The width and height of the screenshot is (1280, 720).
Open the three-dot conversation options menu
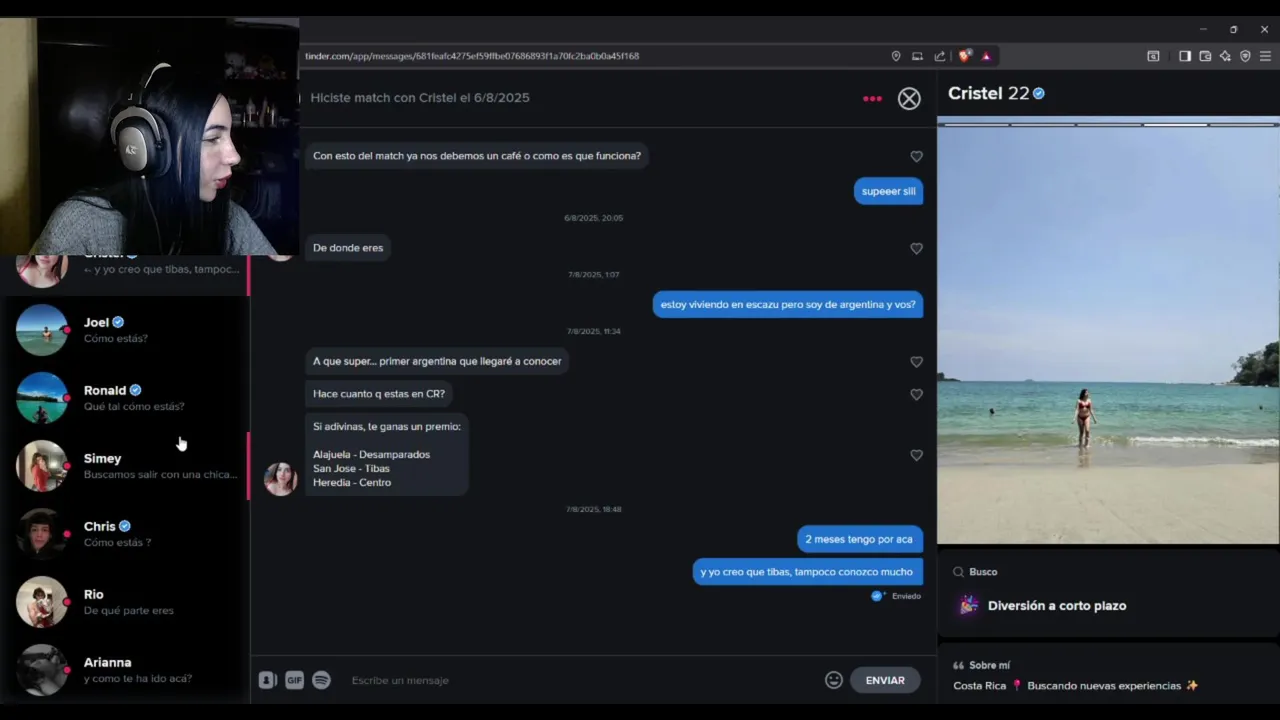click(872, 98)
